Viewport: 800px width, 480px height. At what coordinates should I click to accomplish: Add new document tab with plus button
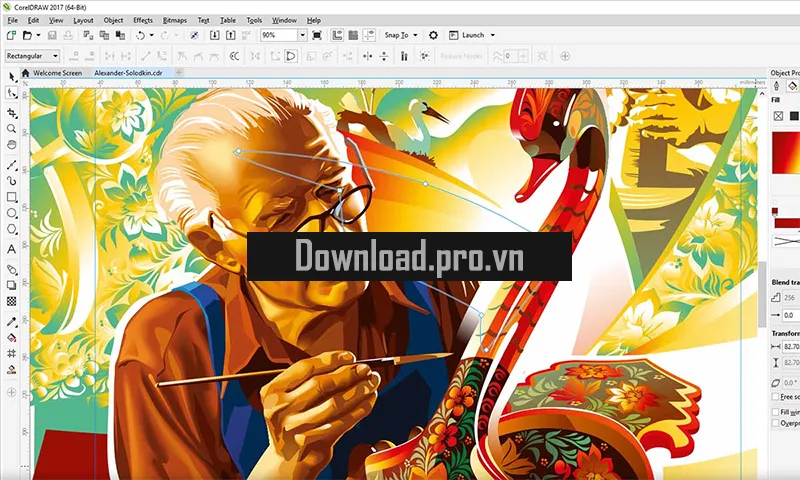179,73
